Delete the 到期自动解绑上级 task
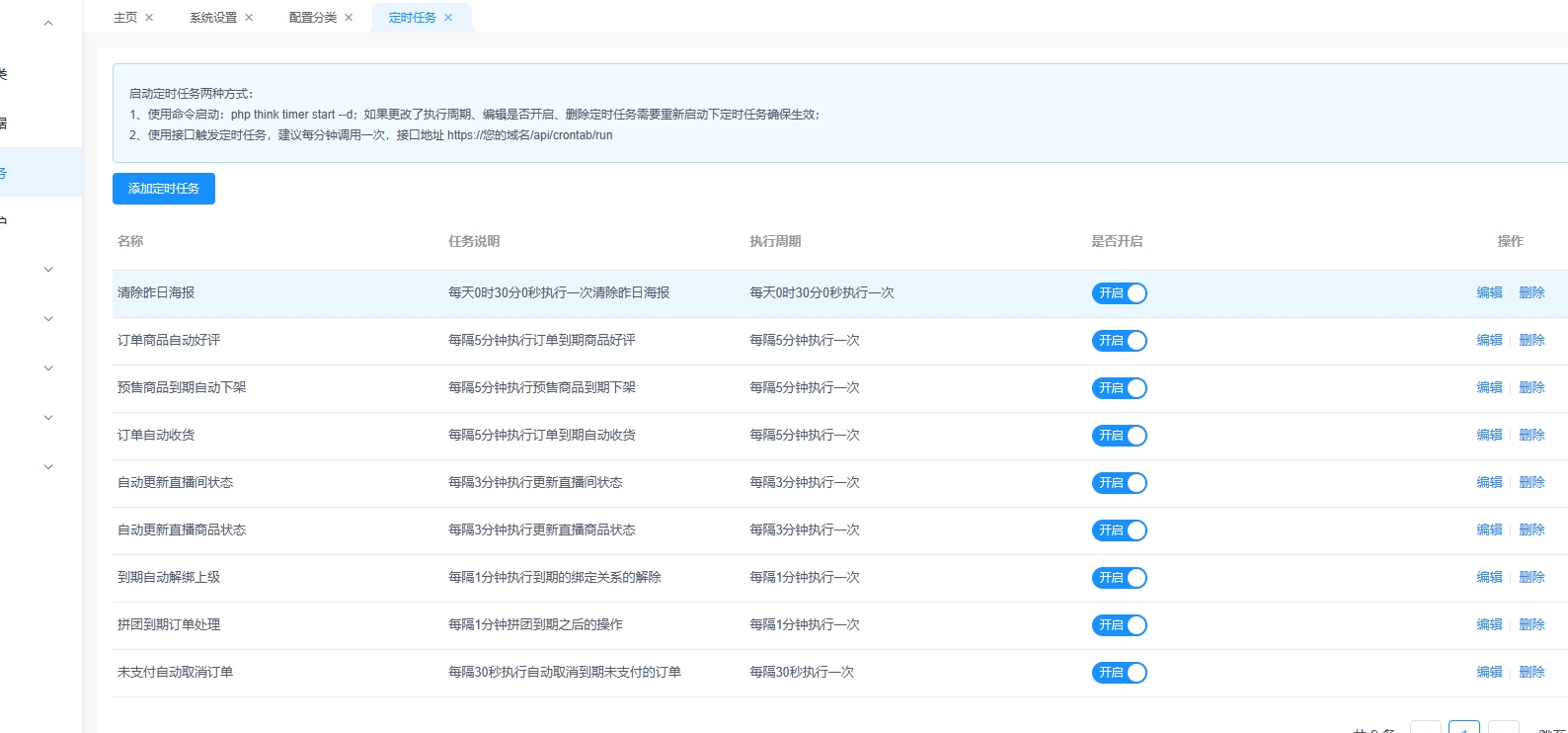The height and width of the screenshot is (733, 1568). 1531,577
